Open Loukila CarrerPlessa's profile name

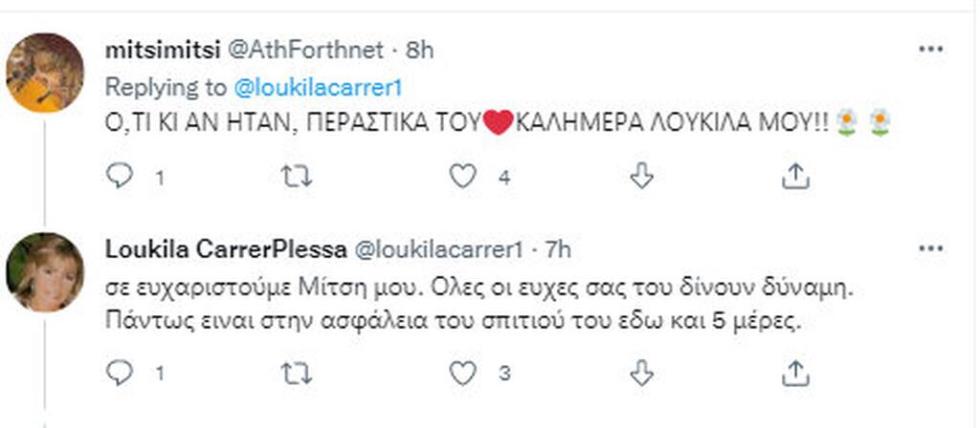click(x=226, y=250)
